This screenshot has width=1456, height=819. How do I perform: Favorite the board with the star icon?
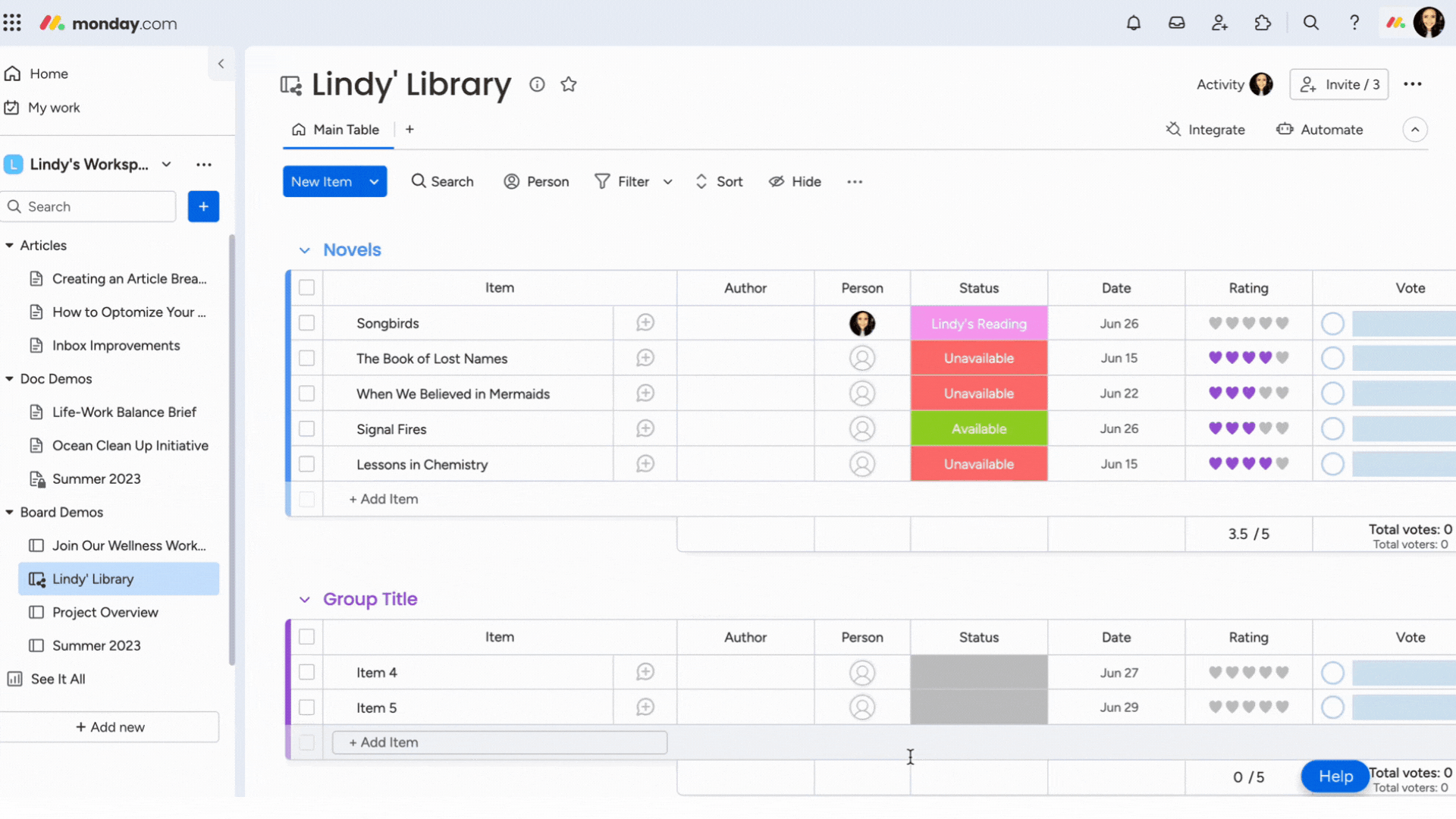[x=569, y=84]
